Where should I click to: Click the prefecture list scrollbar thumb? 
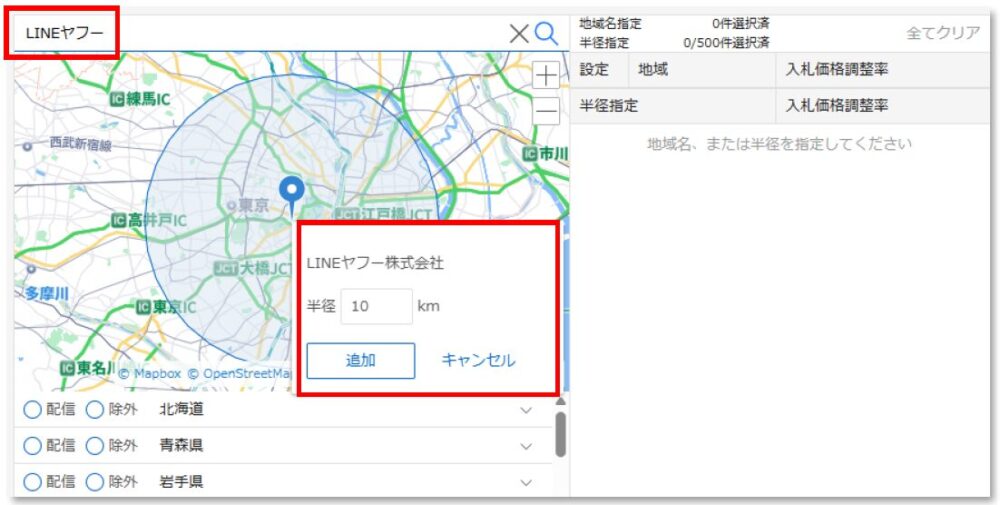561,434
